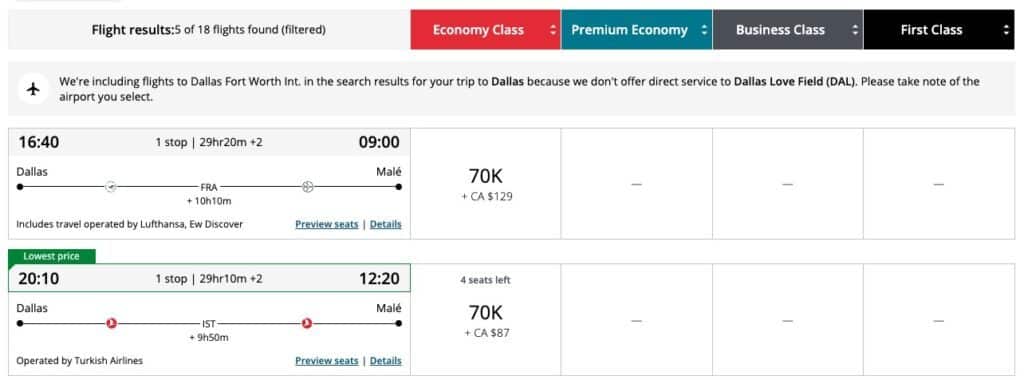Choose the 70K + CA $129 economy fare

click(x=486, y=184)
